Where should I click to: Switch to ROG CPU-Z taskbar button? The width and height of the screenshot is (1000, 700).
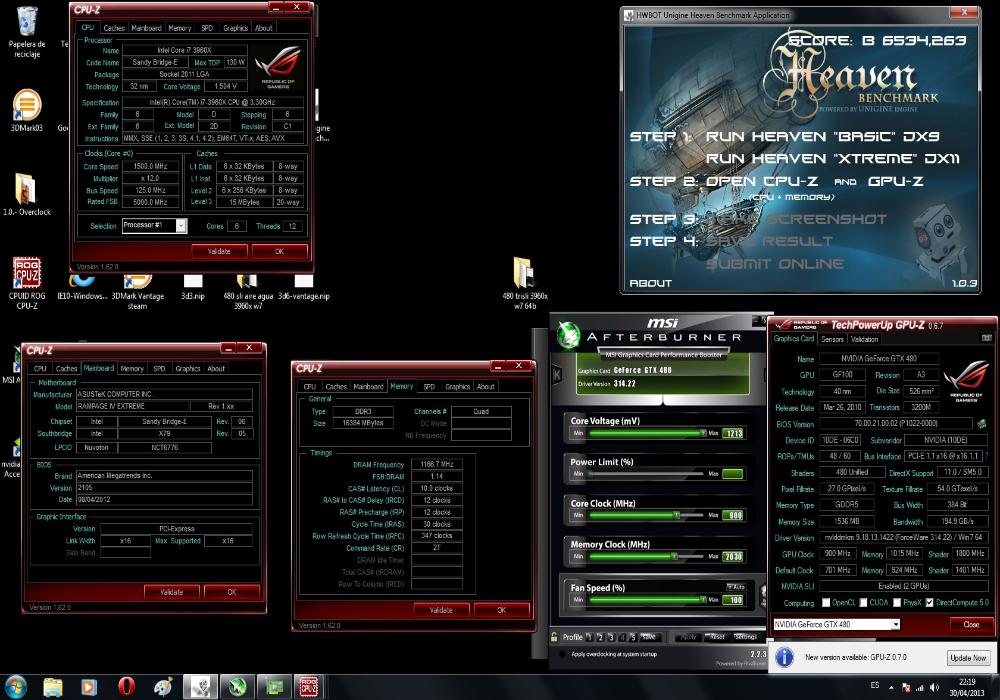coord(309,687)
